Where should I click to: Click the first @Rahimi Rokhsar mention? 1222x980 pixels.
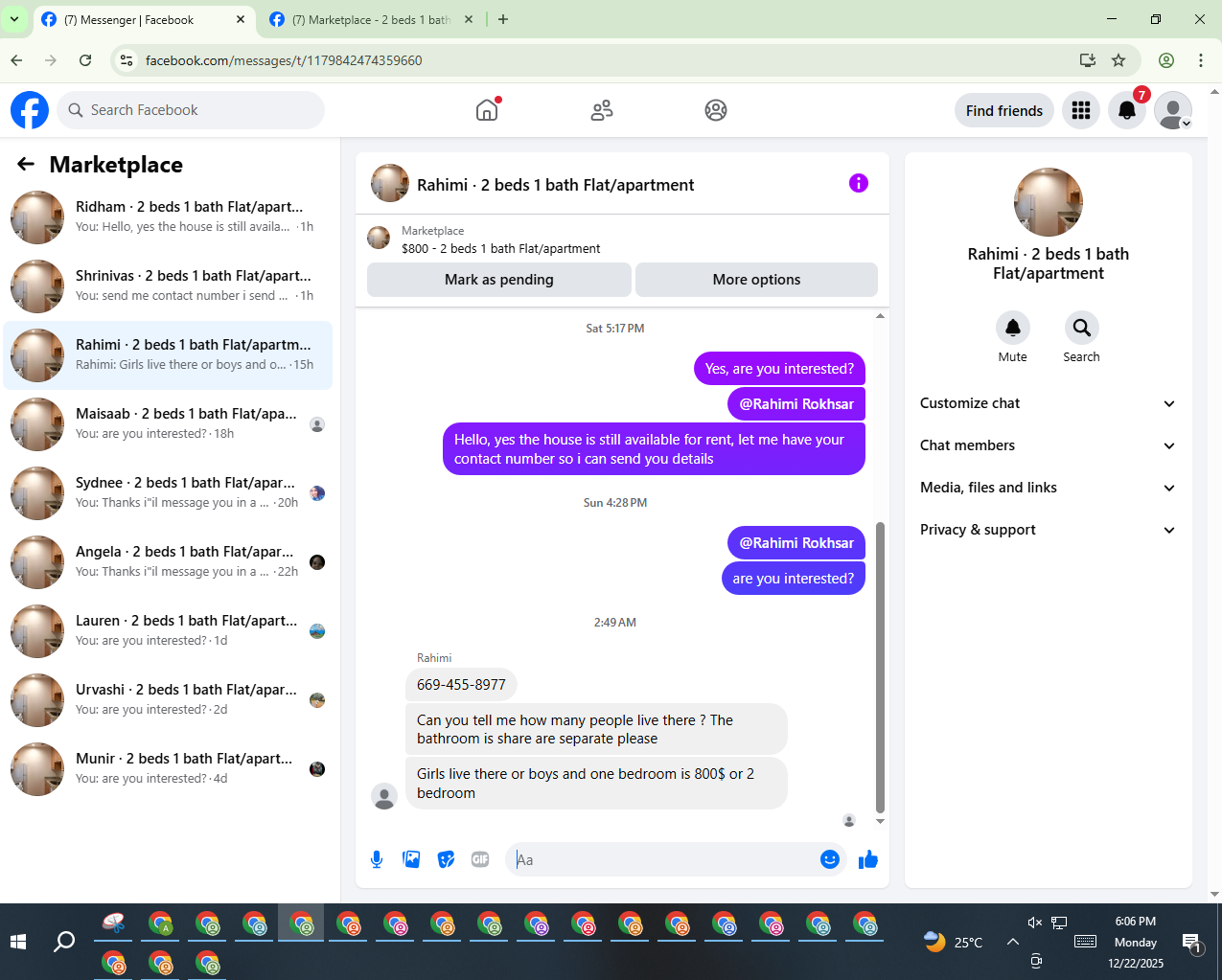point(796,404)
